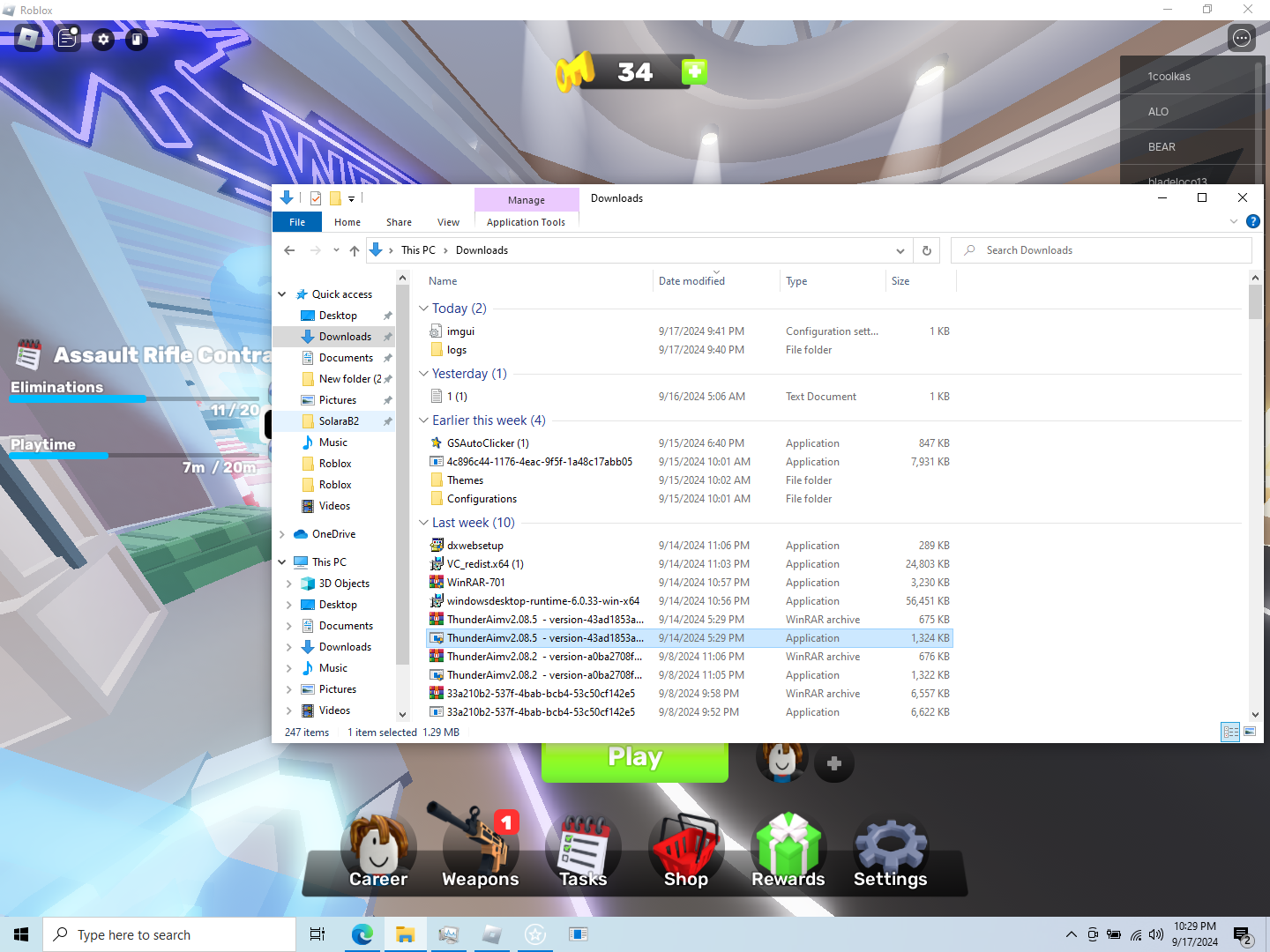Launch Microsoft Edge from taskbar
The image size is (1270, 952).
[362, 934]
